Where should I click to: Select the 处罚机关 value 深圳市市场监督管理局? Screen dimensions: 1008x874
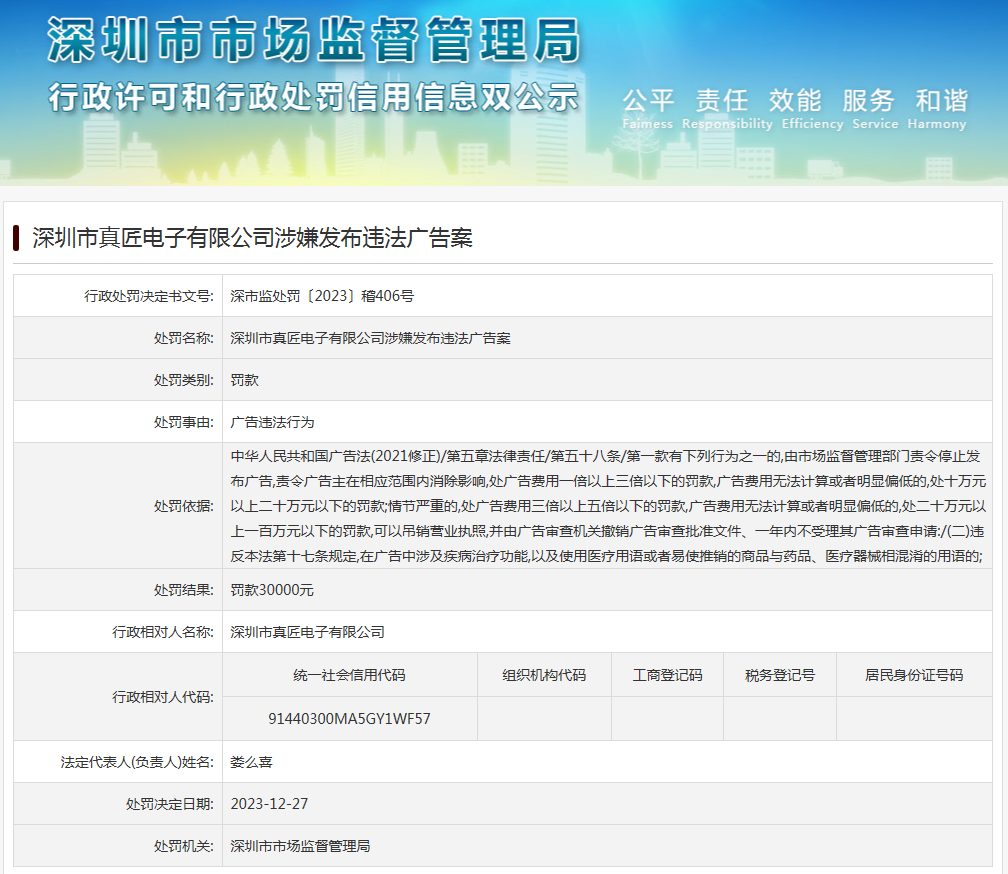[x=300, y=846]
